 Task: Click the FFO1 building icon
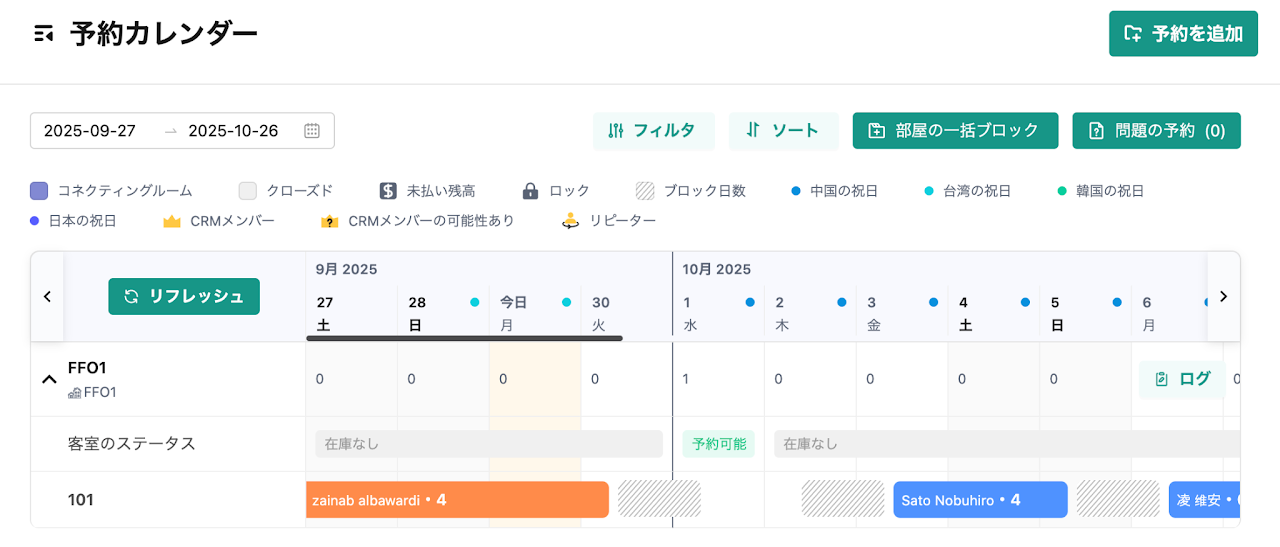74,393
